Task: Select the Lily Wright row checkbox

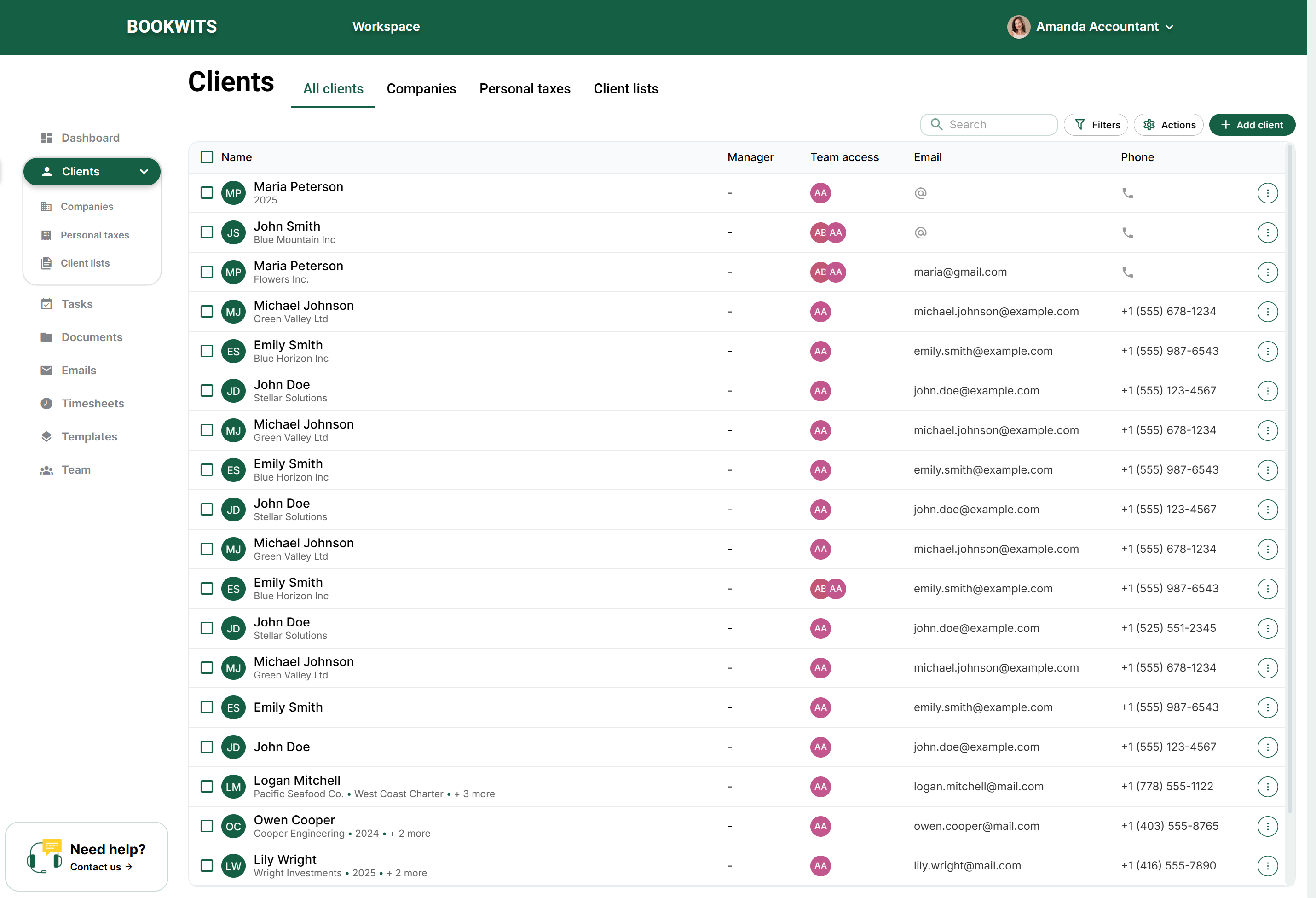Action: (207, 866)
